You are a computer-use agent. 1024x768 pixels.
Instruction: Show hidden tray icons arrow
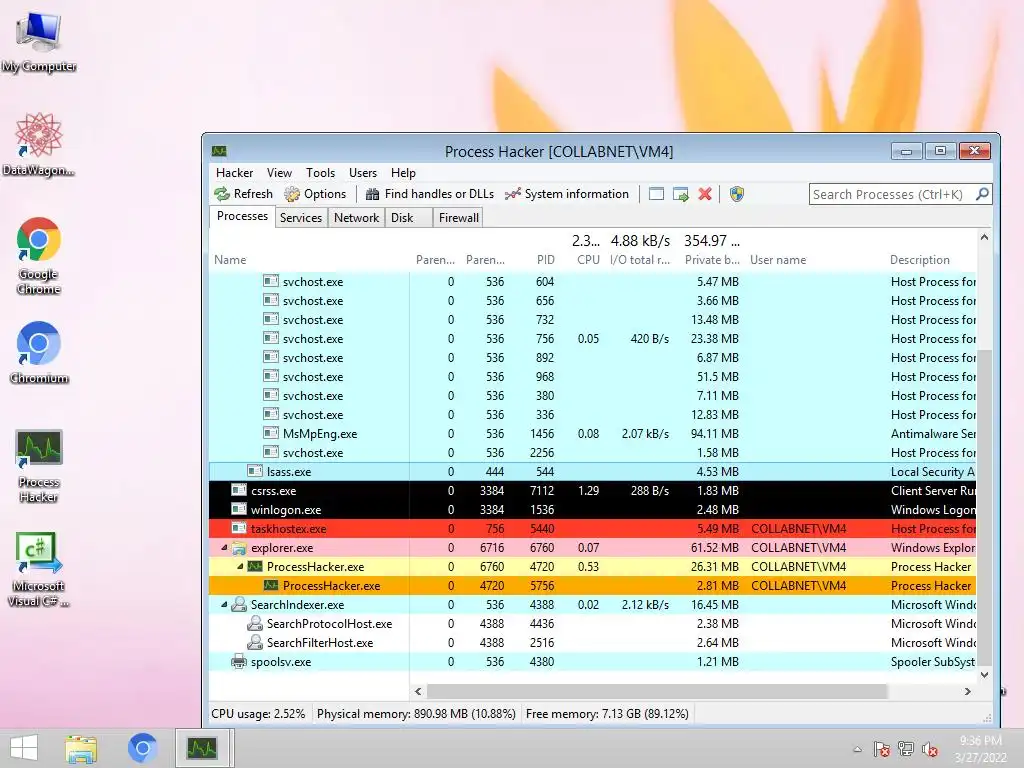pos(857,750)
